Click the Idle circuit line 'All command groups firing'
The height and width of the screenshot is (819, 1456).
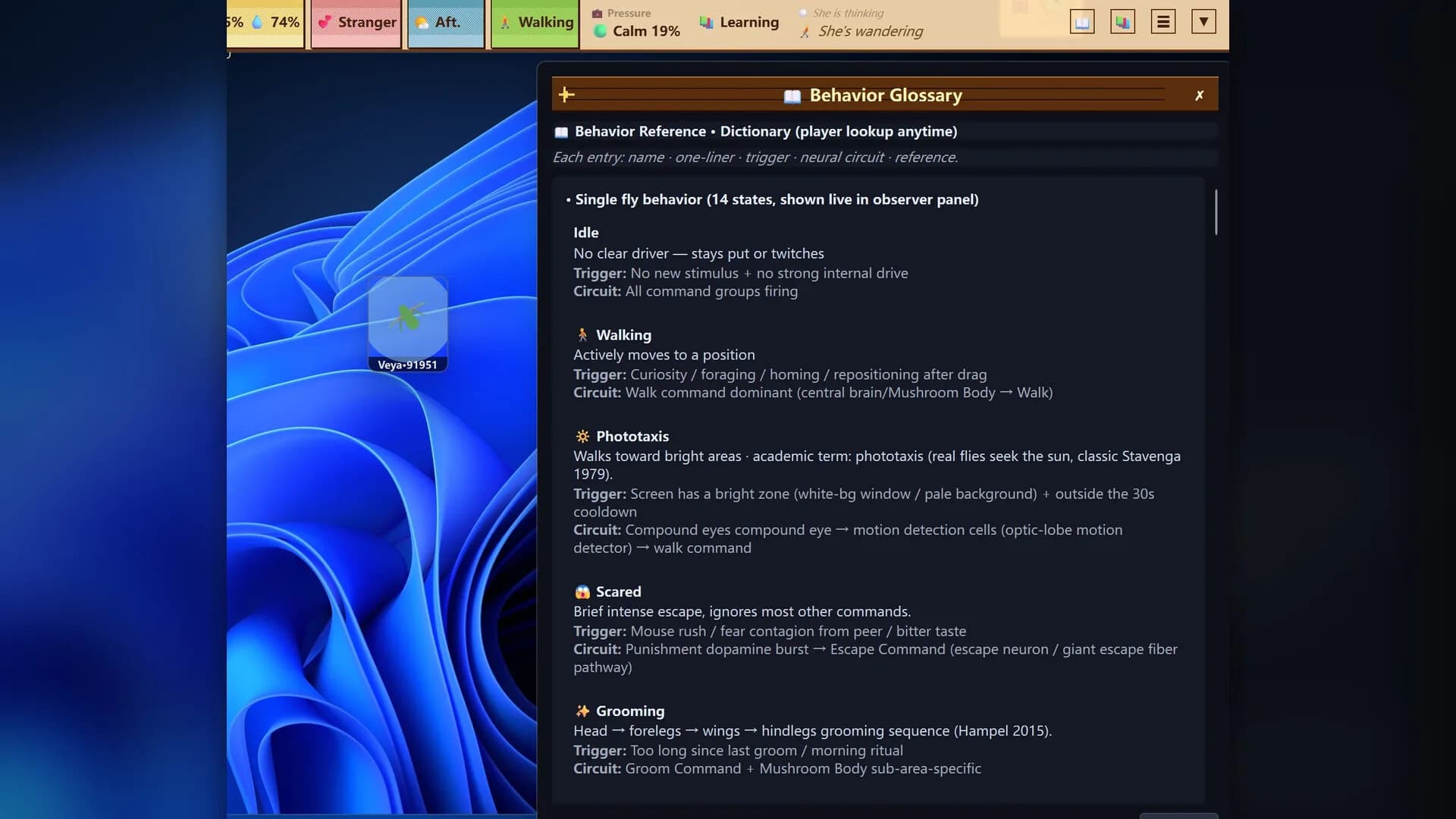click(x=686, y=292)
